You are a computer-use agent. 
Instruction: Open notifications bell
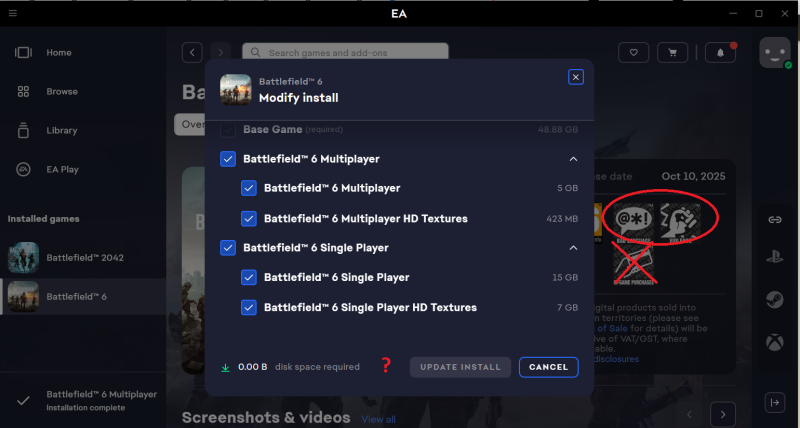coord(720,53)
